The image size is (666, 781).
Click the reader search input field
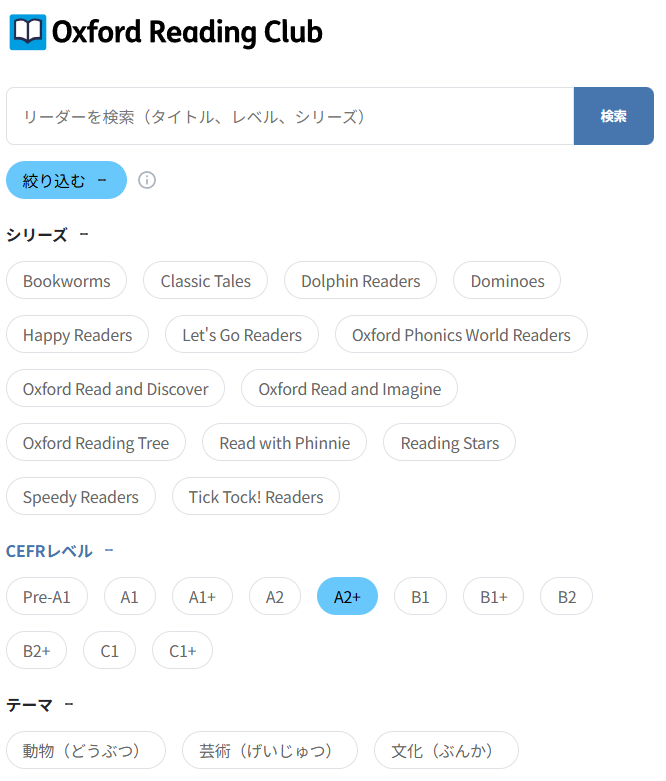(x=290, y=116)
